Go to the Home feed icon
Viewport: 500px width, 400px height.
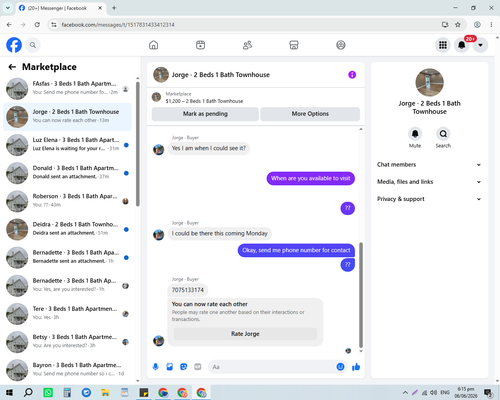[154, 45]
